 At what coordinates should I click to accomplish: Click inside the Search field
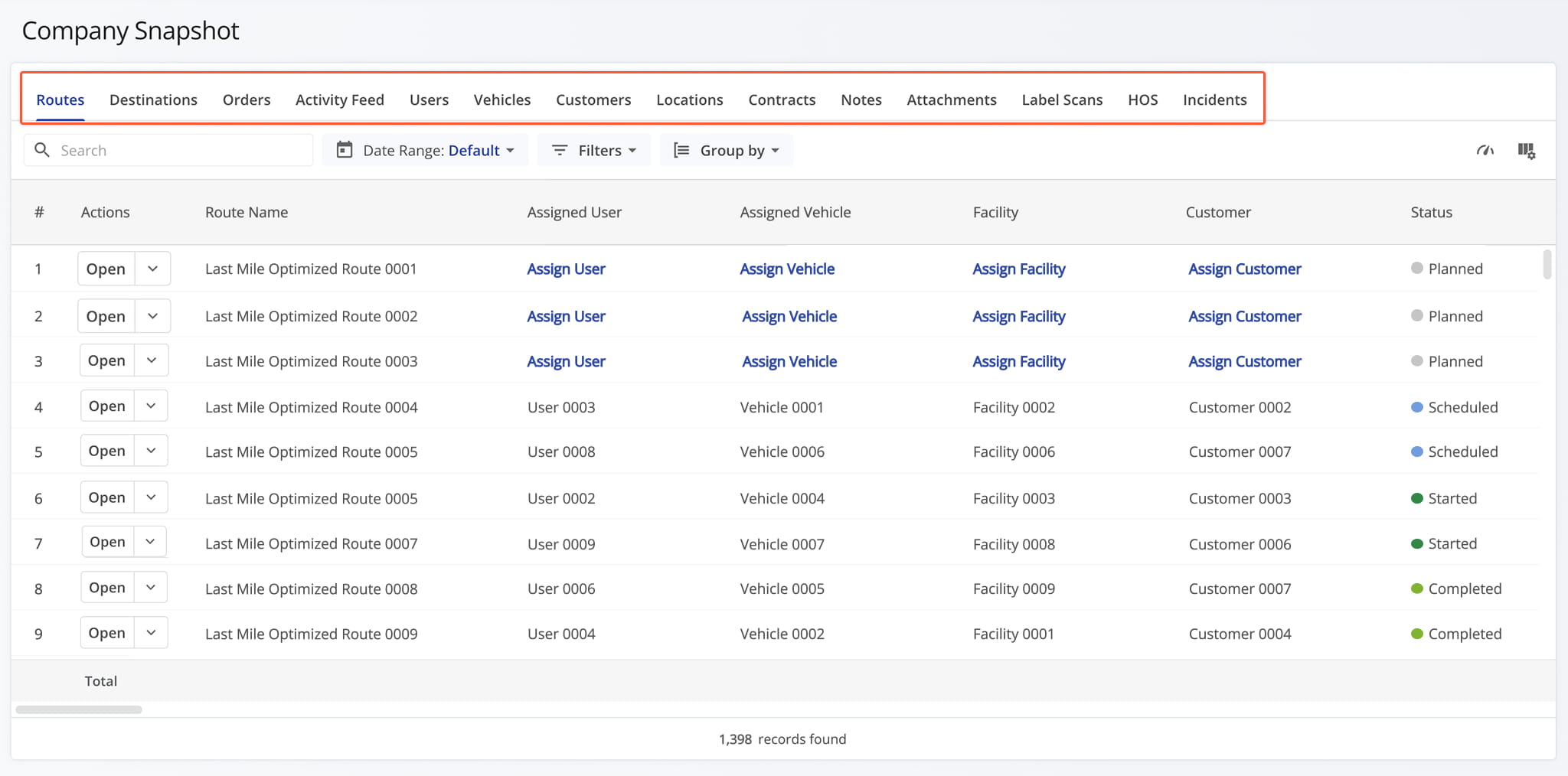168,150
